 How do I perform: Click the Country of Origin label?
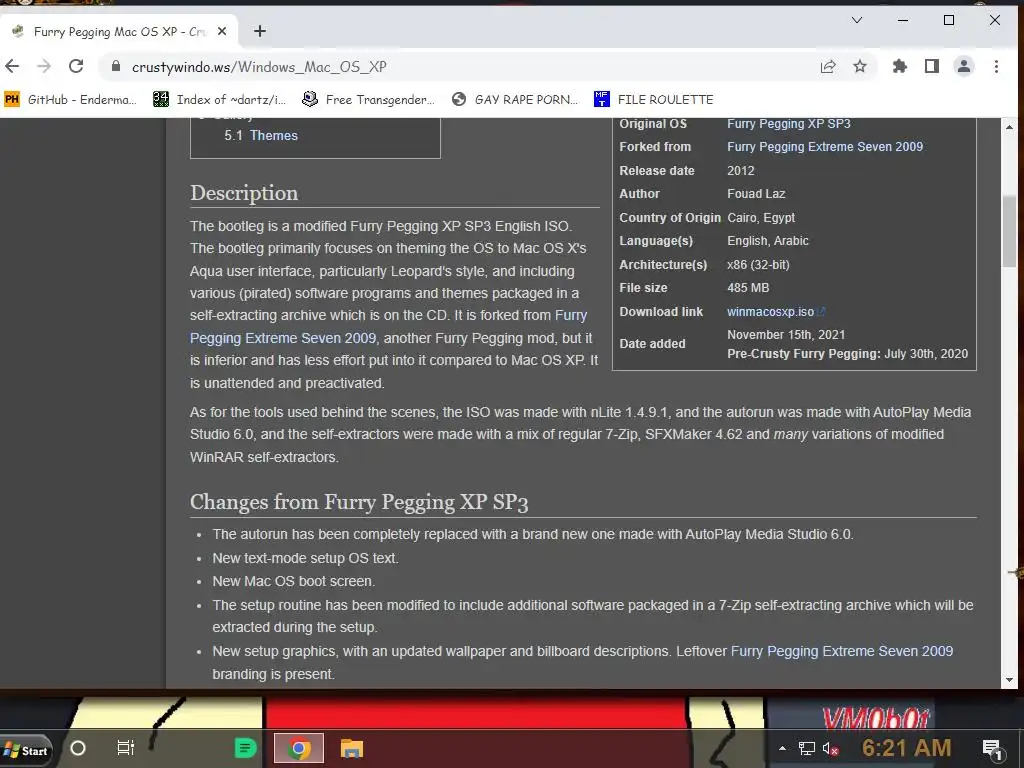(x=670, y=217)
